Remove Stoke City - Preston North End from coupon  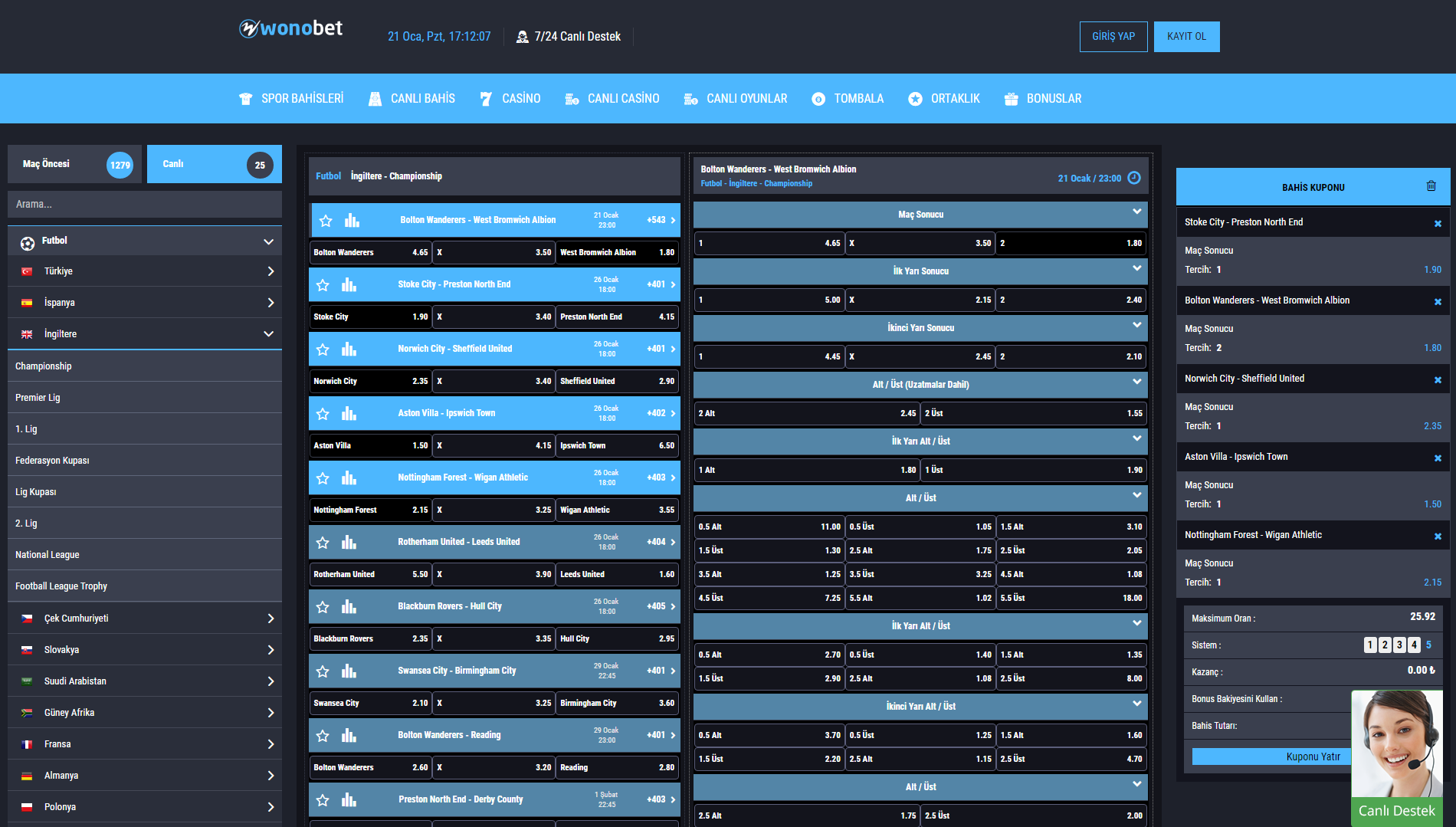(1438, 224)
